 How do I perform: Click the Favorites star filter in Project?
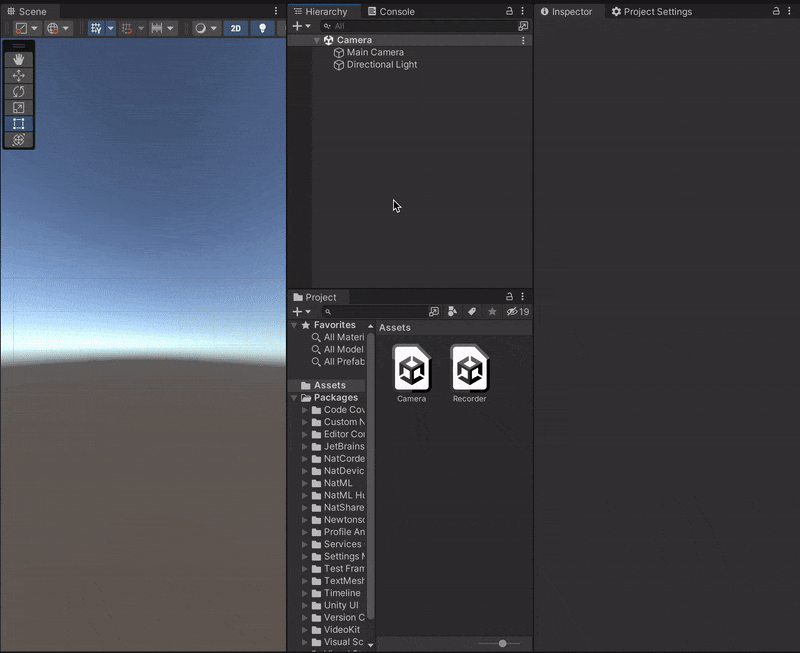(x=491, y=312)
